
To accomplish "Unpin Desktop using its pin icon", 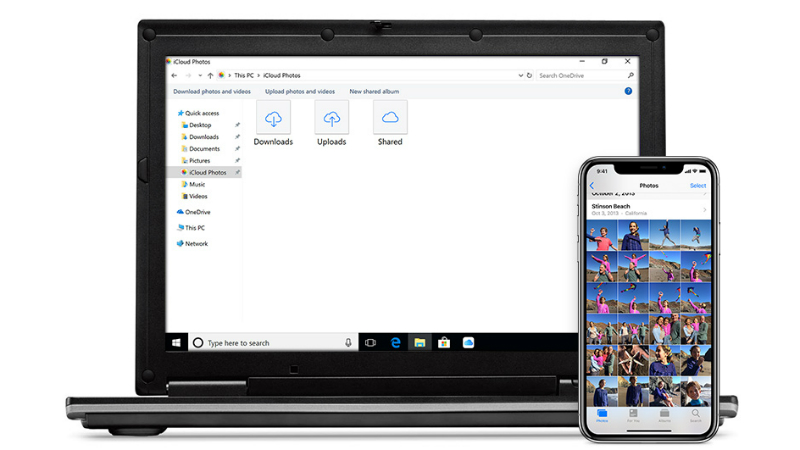I will [x=237, y=125].
